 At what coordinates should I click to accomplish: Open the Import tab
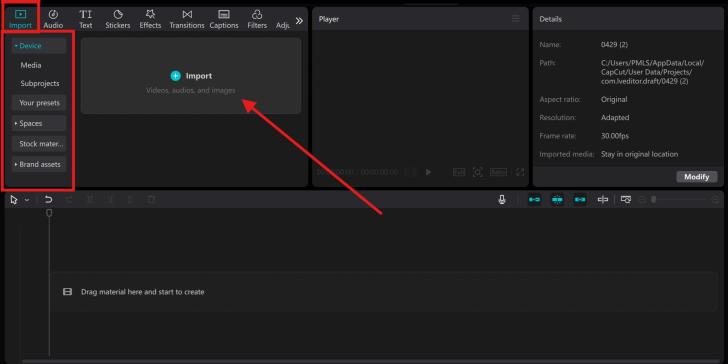pyautogui.click(x=20, y=20)
